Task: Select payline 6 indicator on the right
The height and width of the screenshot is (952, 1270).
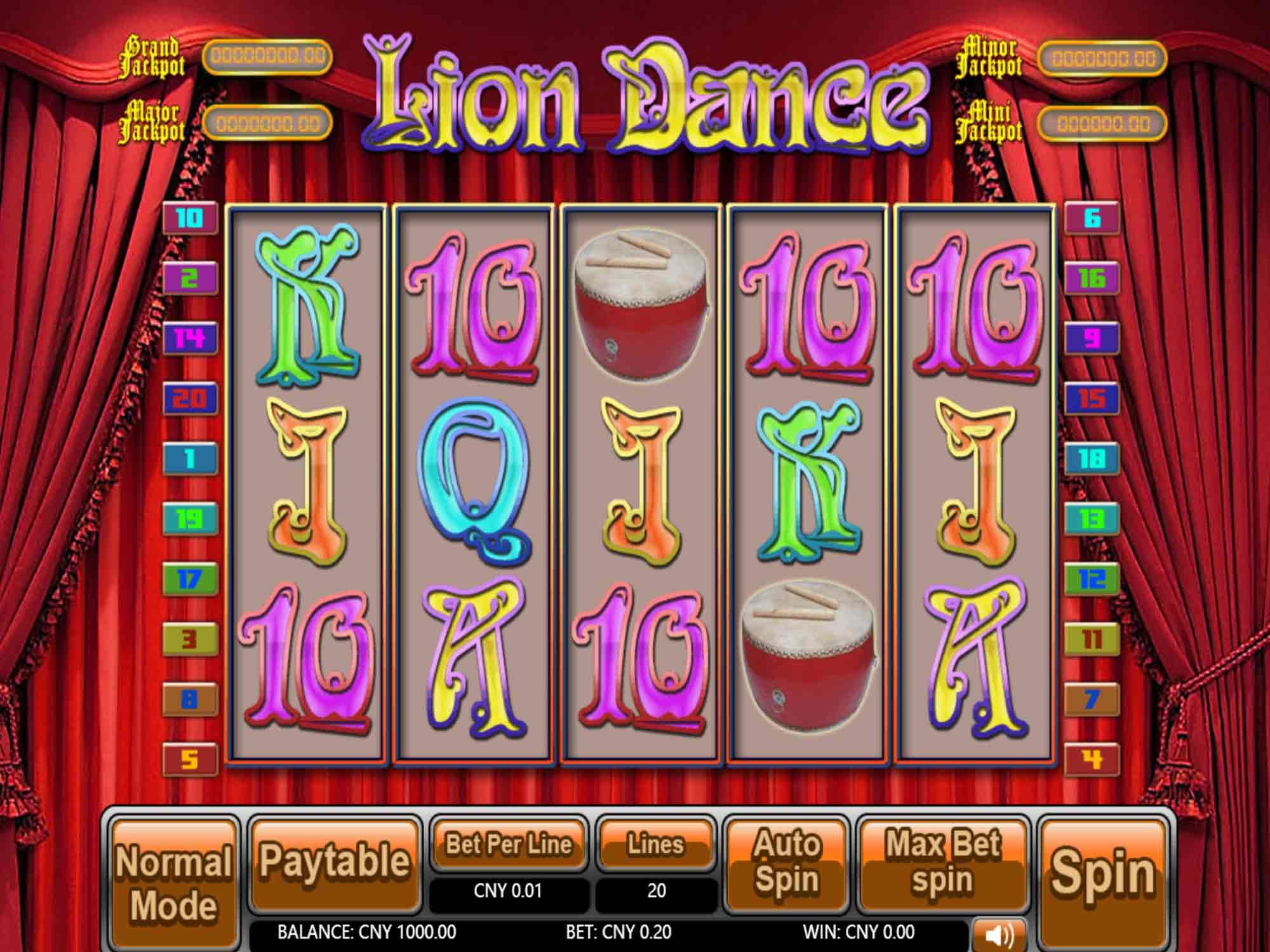Action: tap(1092, 218)
